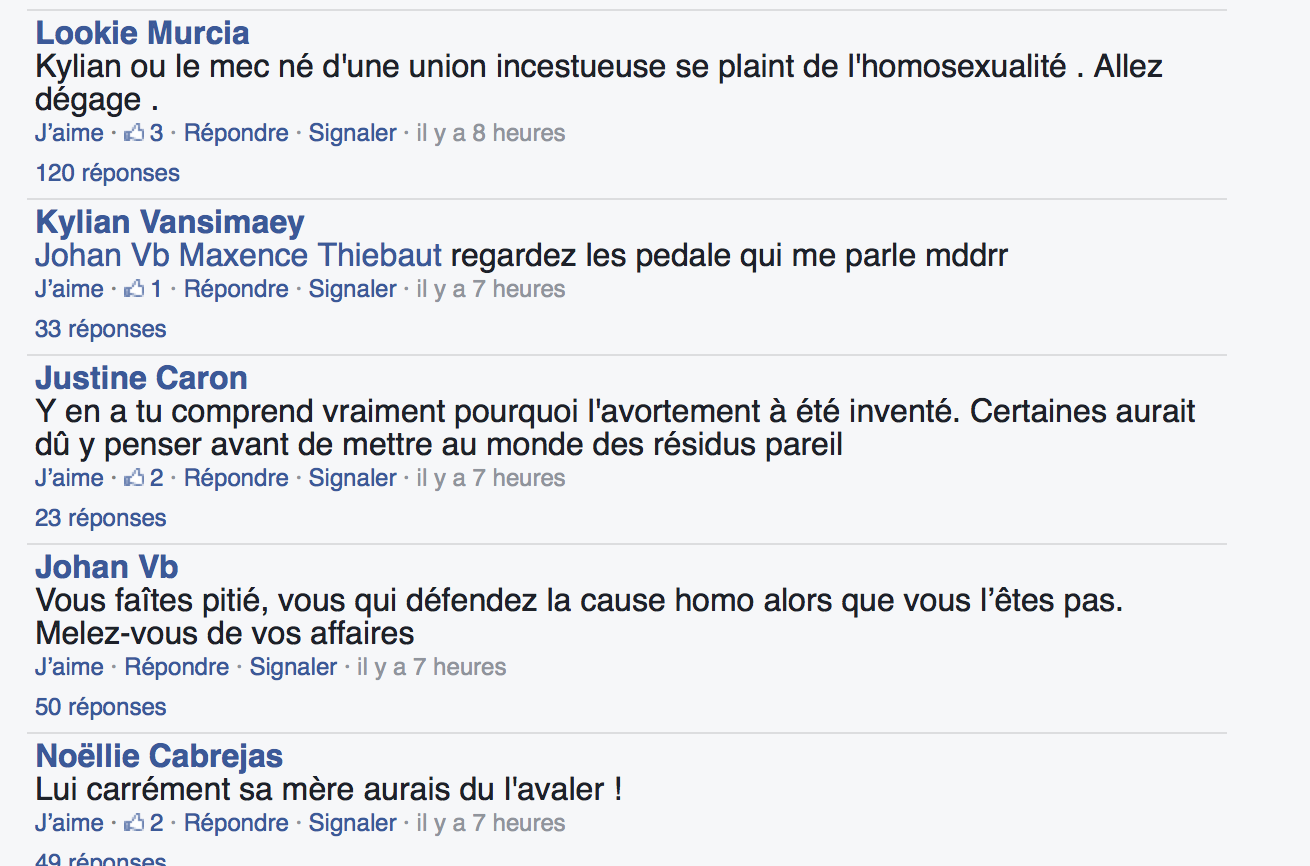Show the 23 réponses under Justine Caron
1310x866 pixels.
pyautogui.click(x=100, y=518)
